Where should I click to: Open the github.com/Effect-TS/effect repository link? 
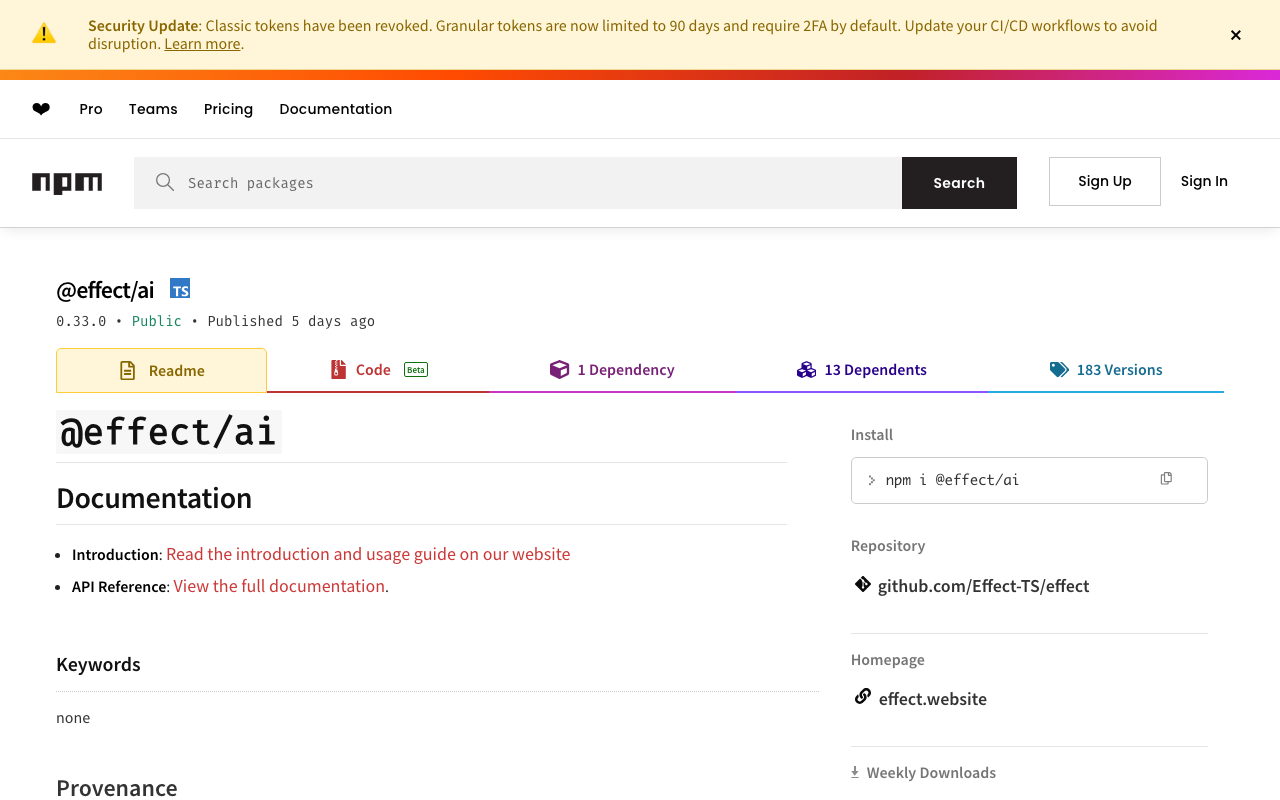pyautogui.click(x=983, y=586)
